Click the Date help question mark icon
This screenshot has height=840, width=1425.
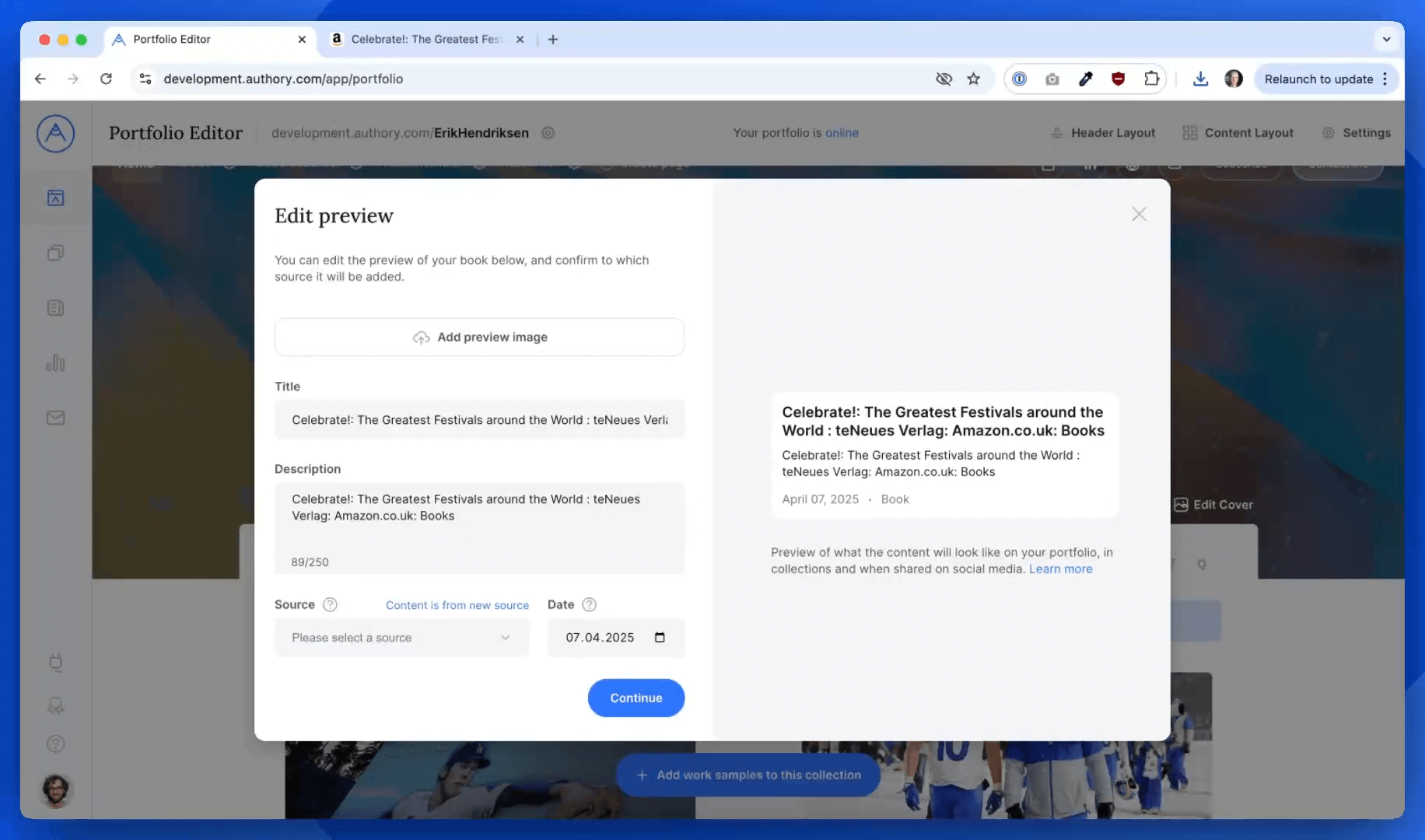589,604
